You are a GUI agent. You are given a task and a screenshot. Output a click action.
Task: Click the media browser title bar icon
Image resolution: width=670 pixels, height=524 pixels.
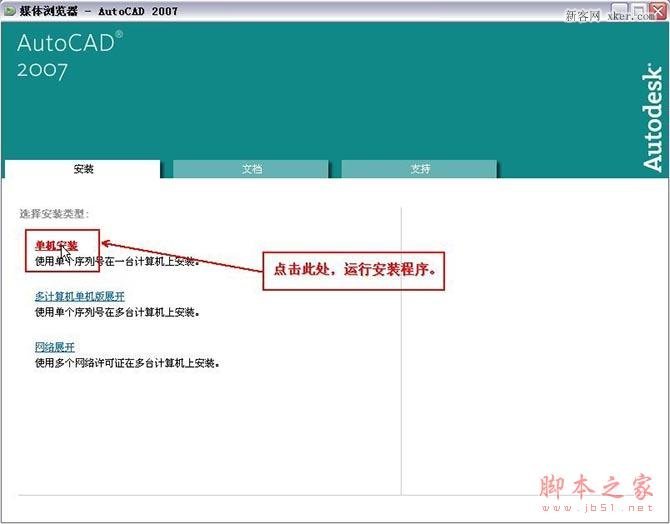pyautogui.click(x=9, y=11)
